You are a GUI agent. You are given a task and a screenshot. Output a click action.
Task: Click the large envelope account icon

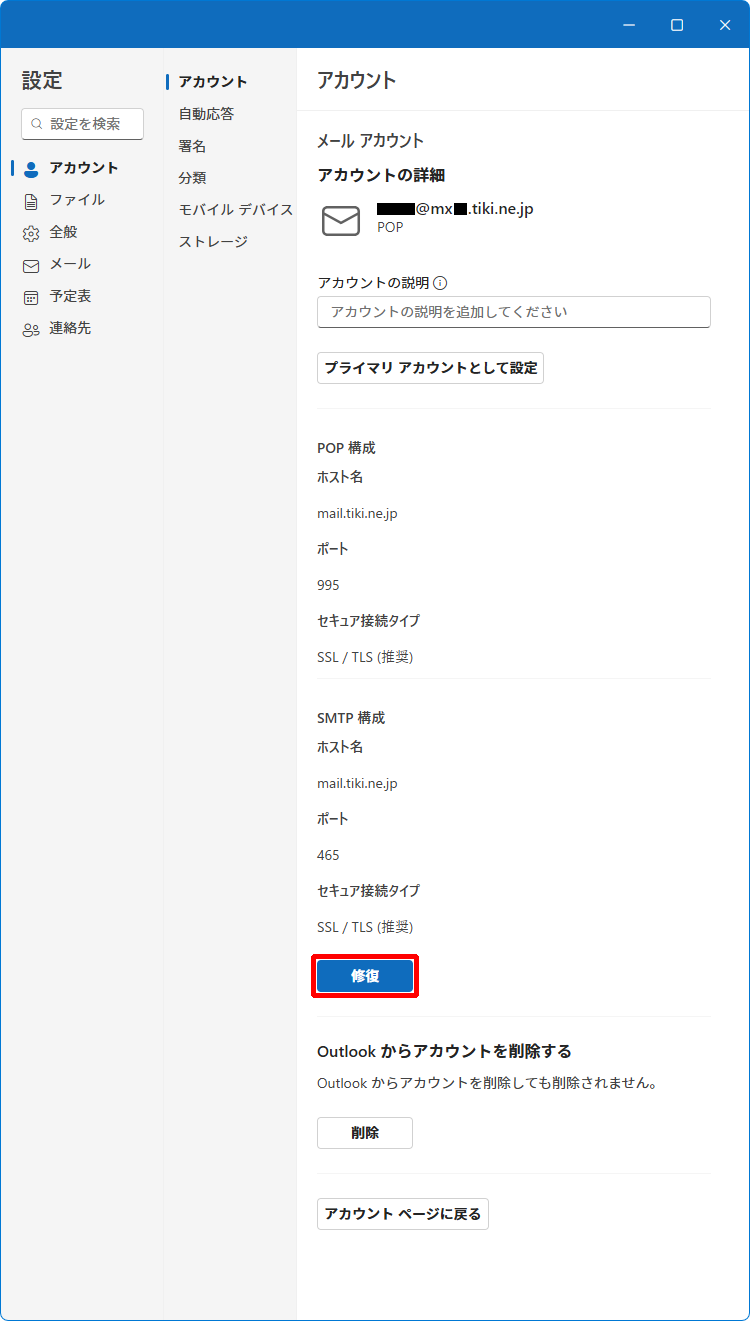coord(341,220)
